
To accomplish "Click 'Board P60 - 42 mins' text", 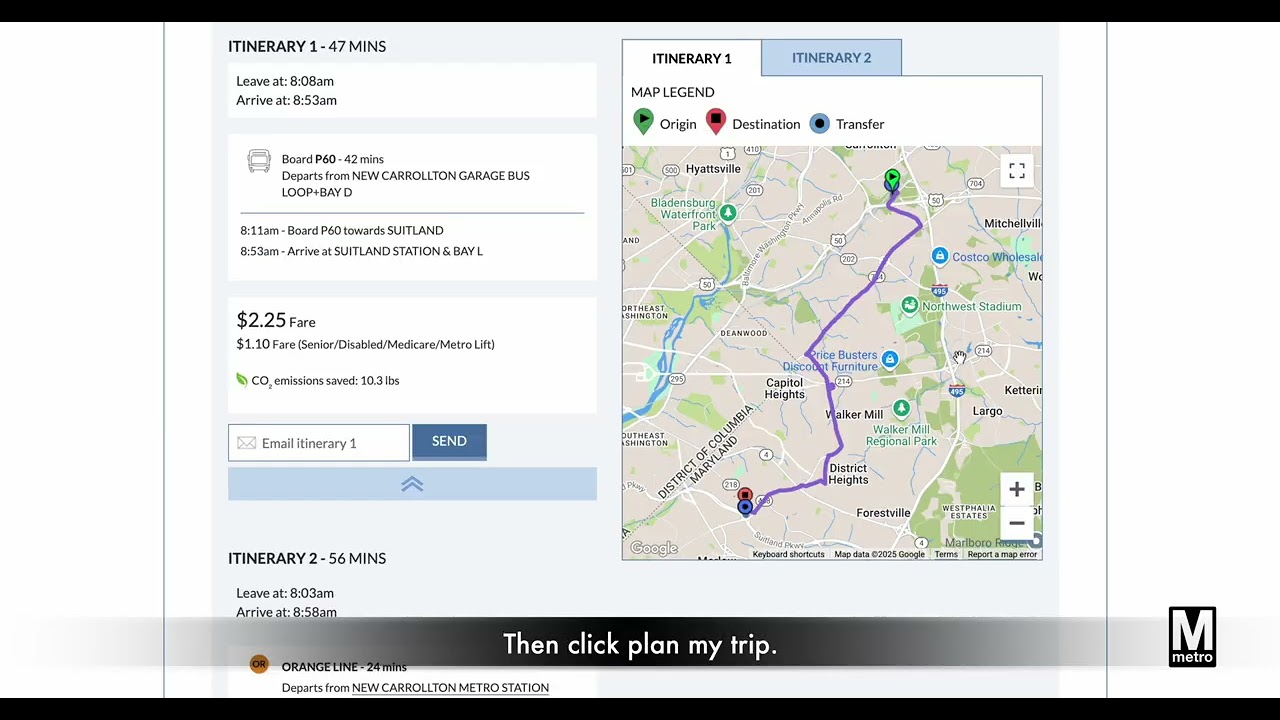I will pos(333,159).
